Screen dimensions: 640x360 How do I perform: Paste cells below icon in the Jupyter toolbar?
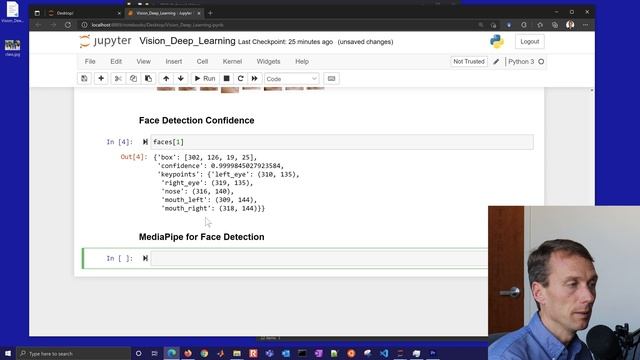pyautogui.click(x=148, y=78)
